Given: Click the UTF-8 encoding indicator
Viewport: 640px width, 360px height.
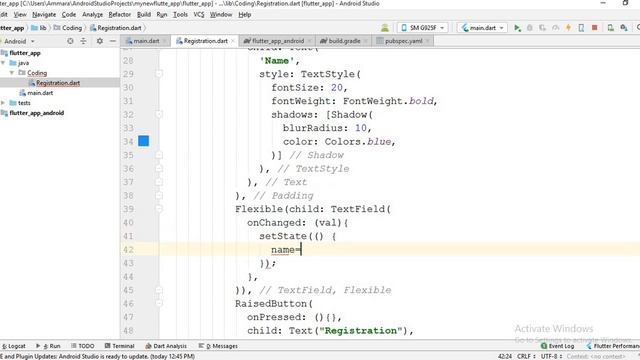Looking at the screenshot, I should [x=551, y=356].
